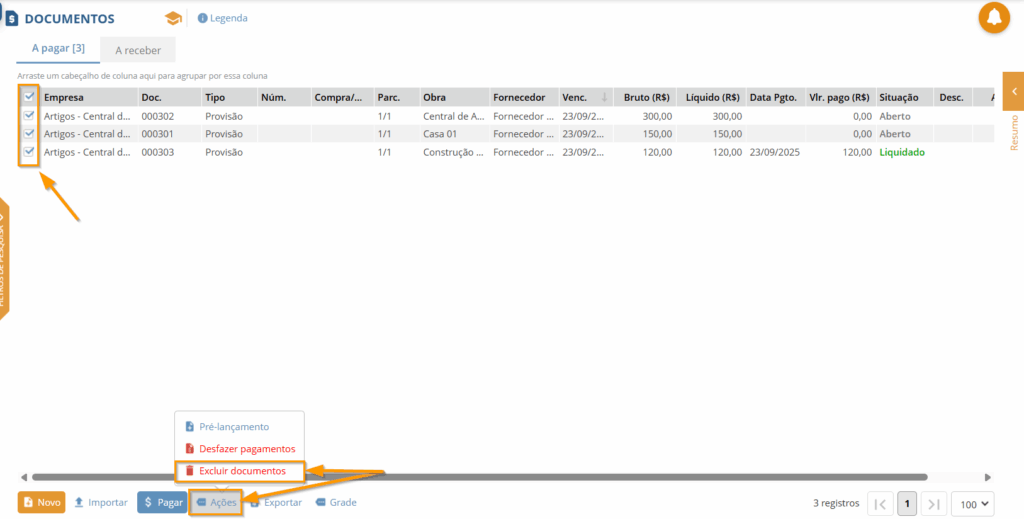
Task: Expand the Resumo side panel
Action: pos(1013,92)
